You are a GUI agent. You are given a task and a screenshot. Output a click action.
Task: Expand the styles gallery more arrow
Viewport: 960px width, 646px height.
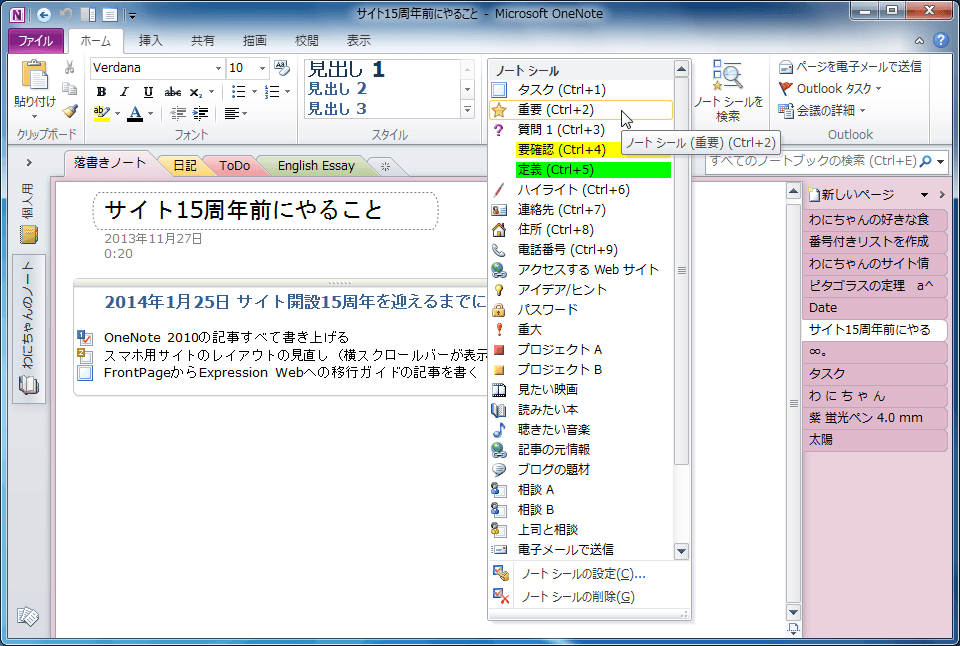point(467,110)
